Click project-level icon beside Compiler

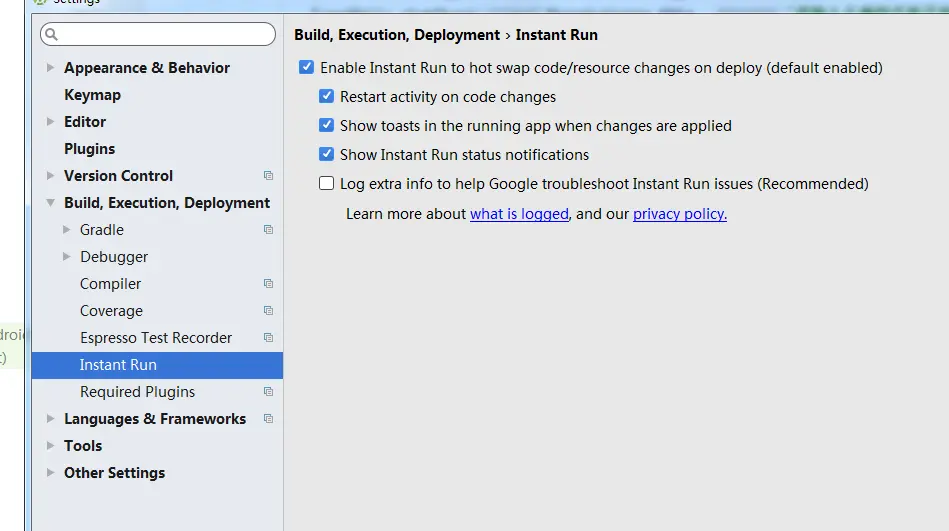[268, 284]
